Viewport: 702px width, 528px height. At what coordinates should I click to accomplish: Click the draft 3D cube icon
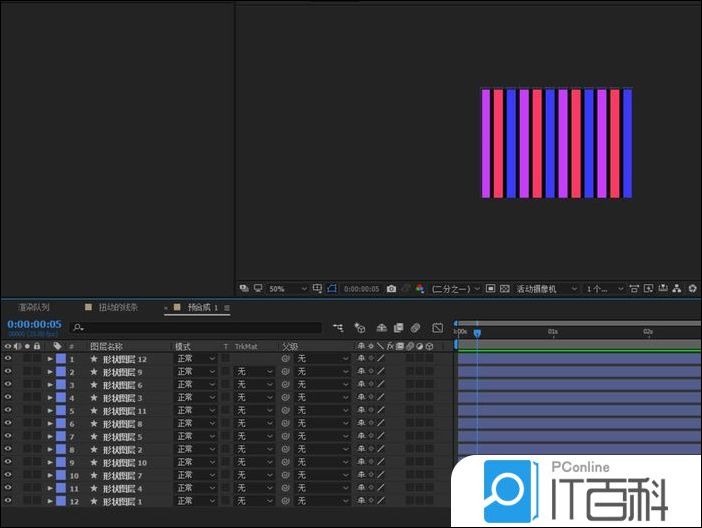360,327
